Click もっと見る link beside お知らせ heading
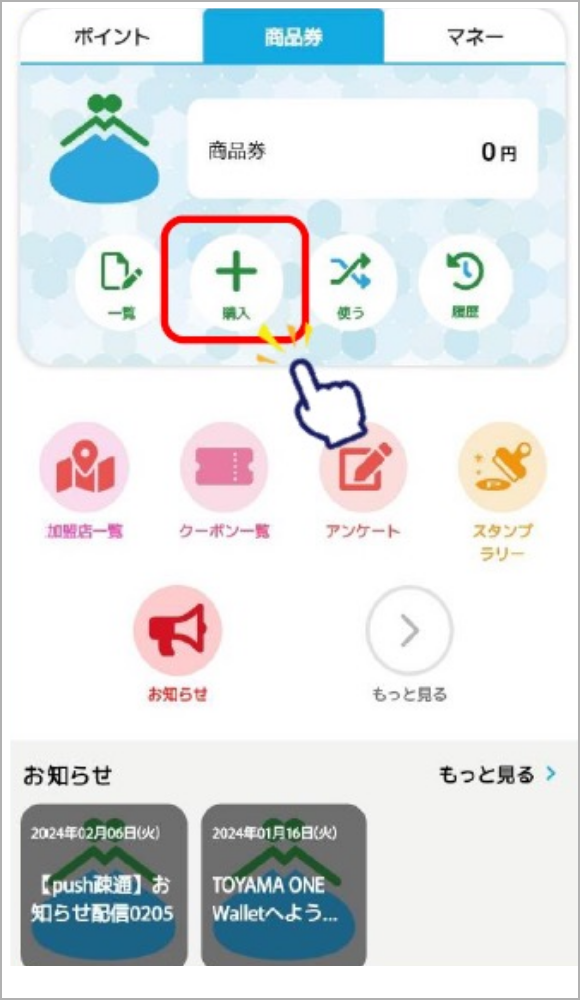Screen dimensions: 580x1000 pos(486,775)
